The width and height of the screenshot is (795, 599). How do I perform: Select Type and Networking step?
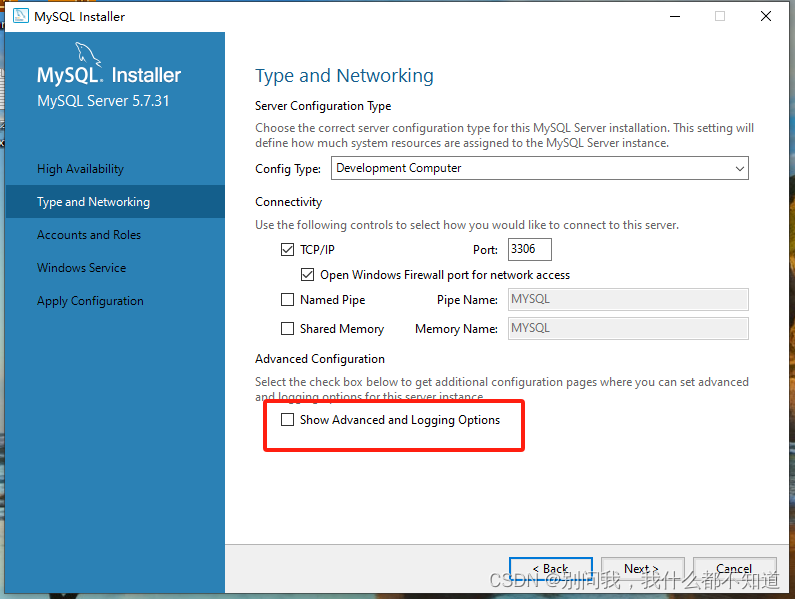coord(115,202)
